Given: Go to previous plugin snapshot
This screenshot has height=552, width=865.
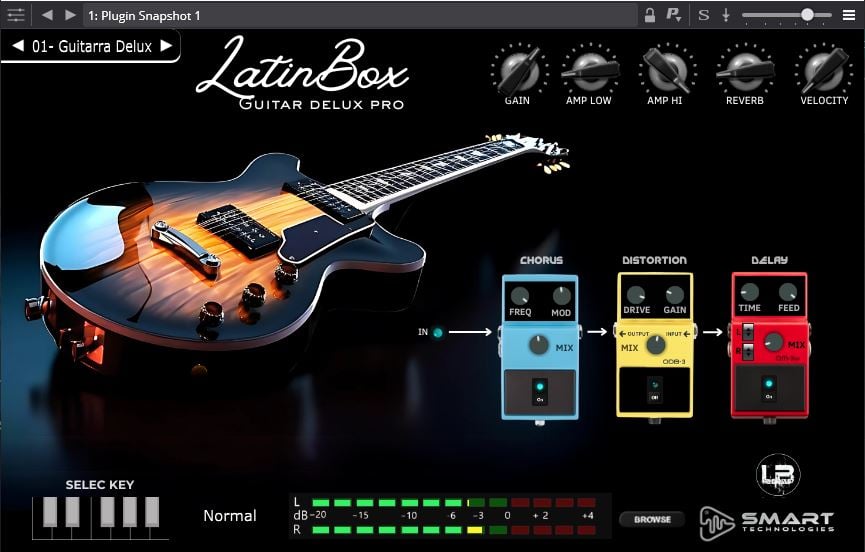Looking at the screenshot, I should [x=47, y=15].
